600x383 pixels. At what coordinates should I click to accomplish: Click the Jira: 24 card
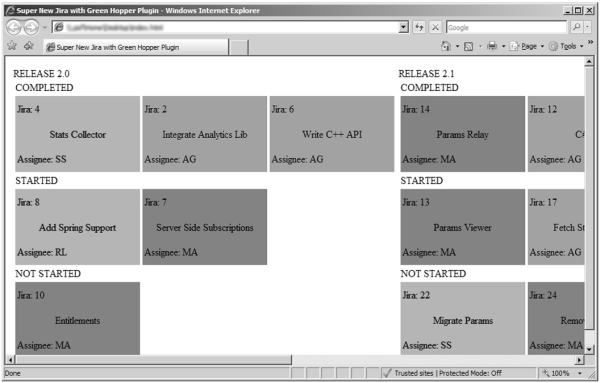(556, 318)
